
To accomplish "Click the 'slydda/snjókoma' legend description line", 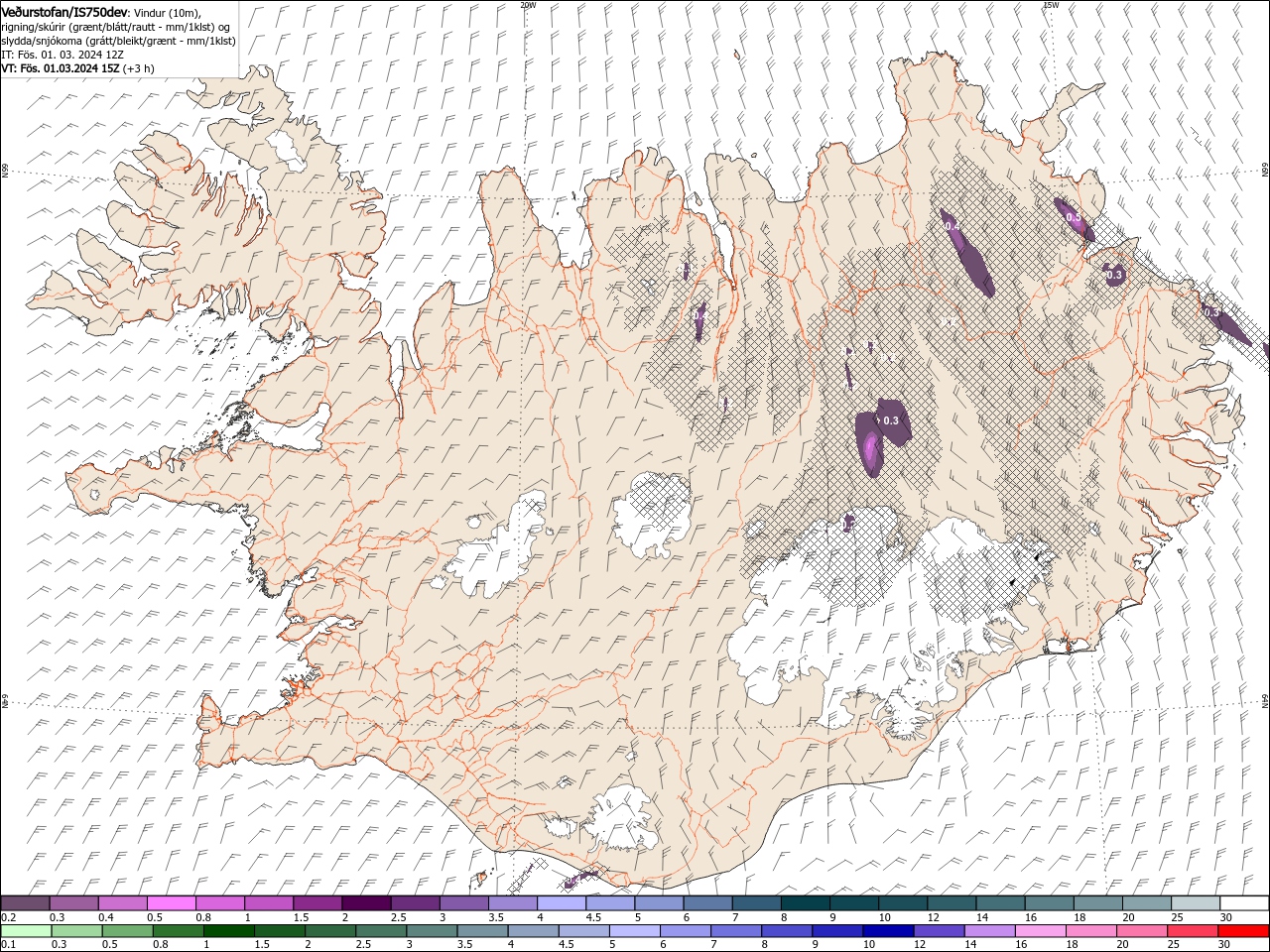I will 118,41.
